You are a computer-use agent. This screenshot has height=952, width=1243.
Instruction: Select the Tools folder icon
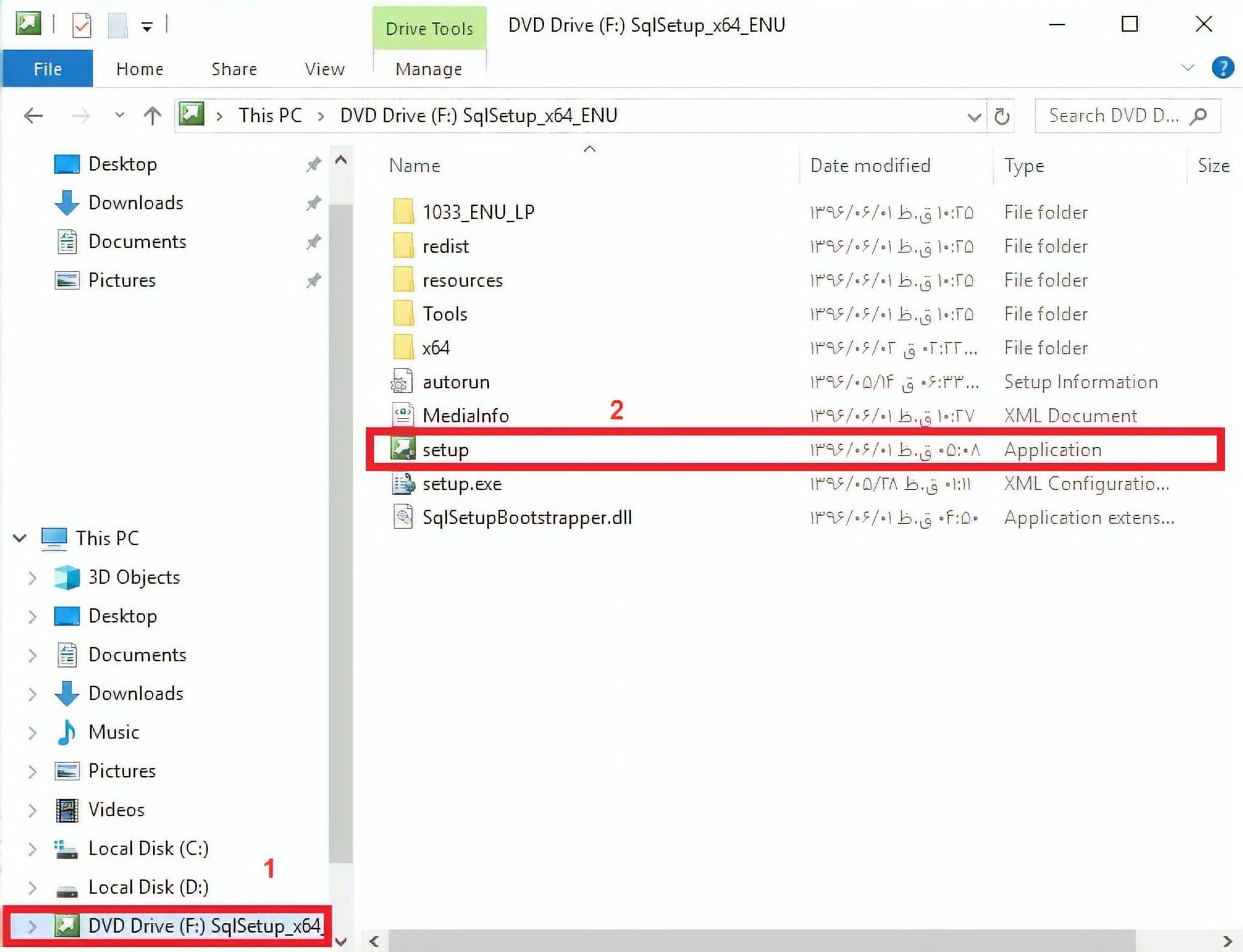pos(403,313)
